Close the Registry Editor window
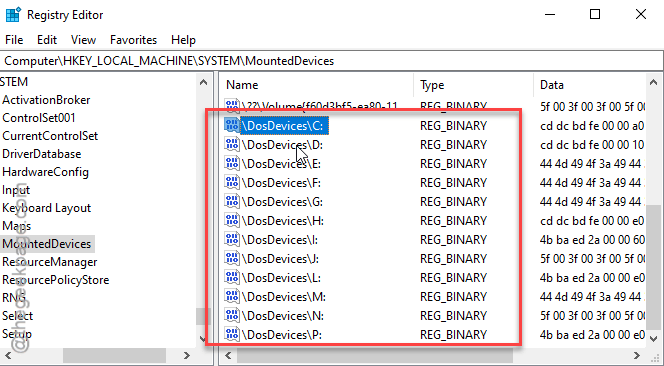This screenshot has width=664, height=366. [x=641, y=15]
